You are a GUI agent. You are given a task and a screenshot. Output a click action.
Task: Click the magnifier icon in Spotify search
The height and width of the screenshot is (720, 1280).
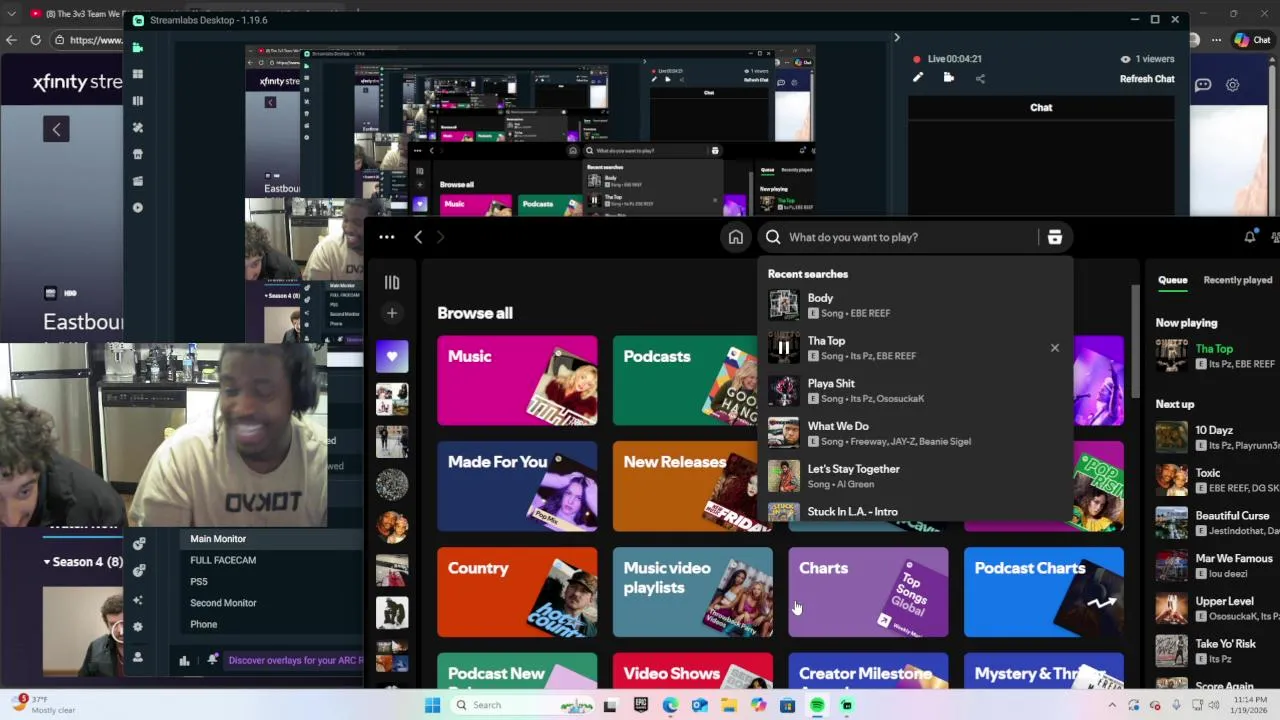773,237
